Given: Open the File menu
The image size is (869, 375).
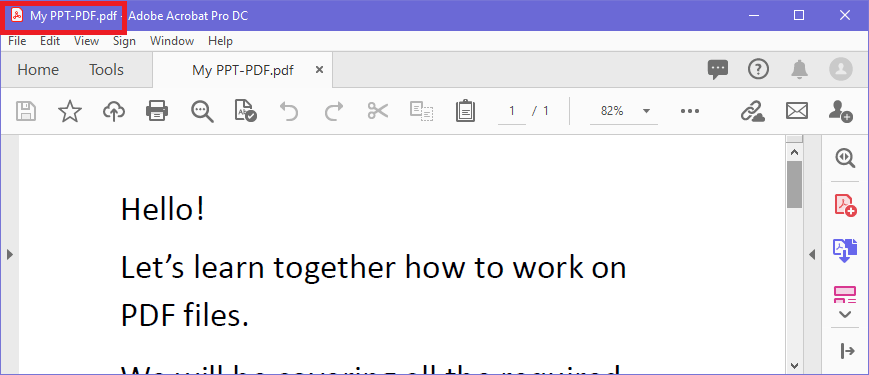Looking at the screenshot, I should 17,41.
